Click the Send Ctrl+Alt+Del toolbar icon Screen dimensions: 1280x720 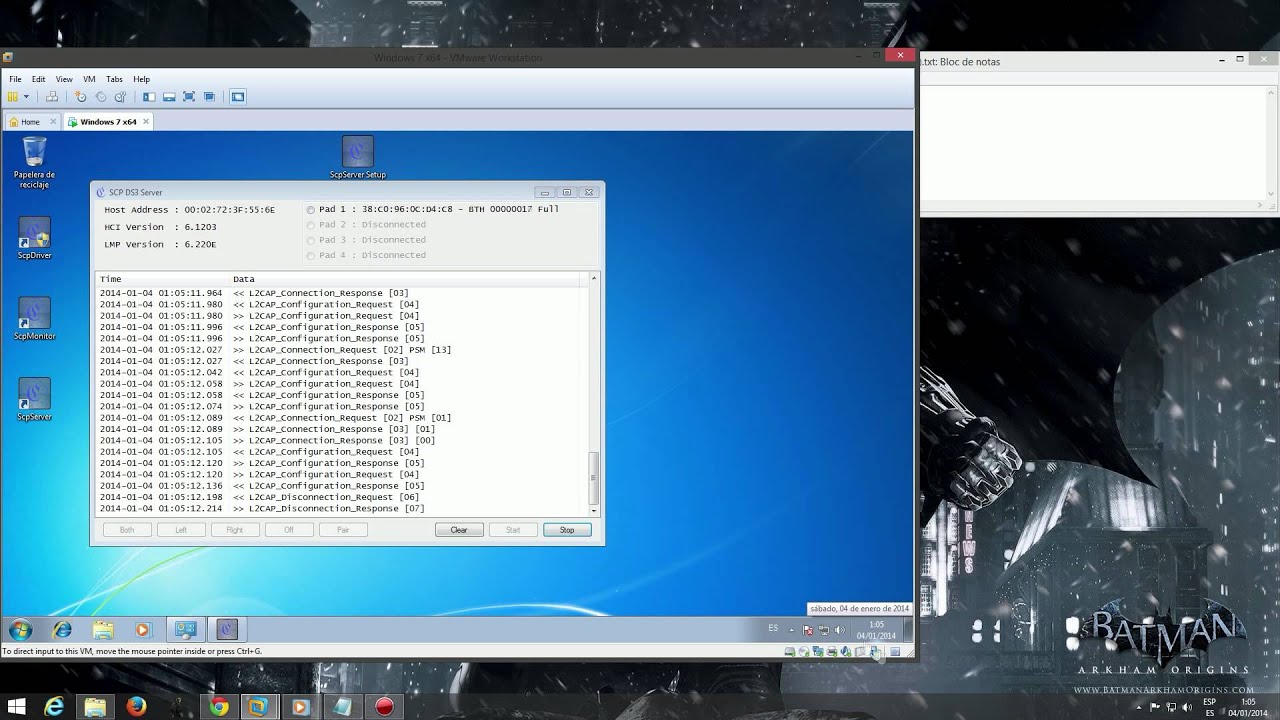tap(50, 97)
